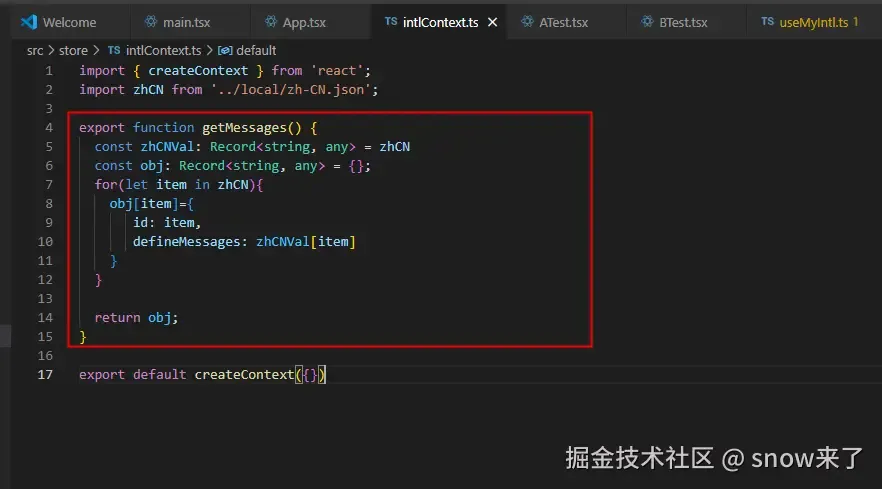
Task: Click the React icon on the ATest.tsx tab
Action: tap(527, 21)
